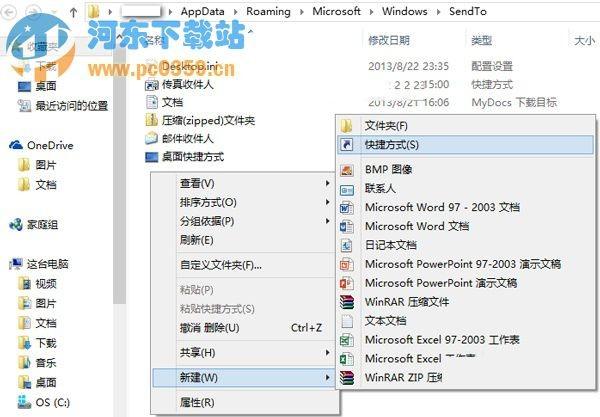Click the WinRAR ZIP archive icon
This screenshot has height=417, width=600.
coord(347,378)
